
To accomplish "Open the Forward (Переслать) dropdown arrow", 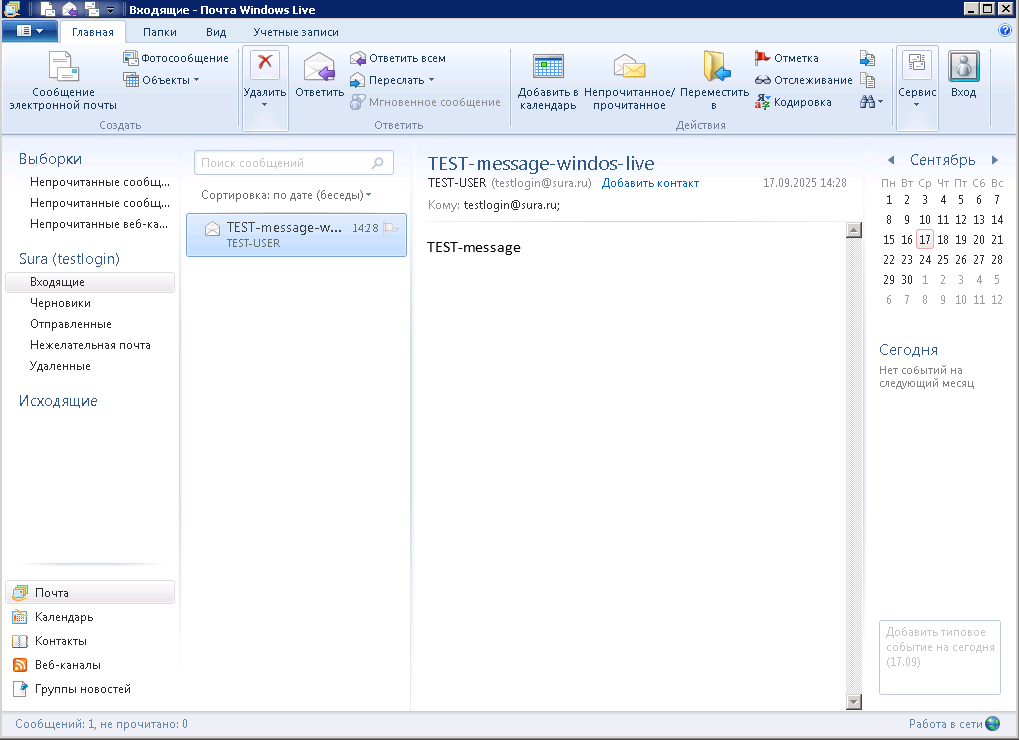I will coord(431,80).
